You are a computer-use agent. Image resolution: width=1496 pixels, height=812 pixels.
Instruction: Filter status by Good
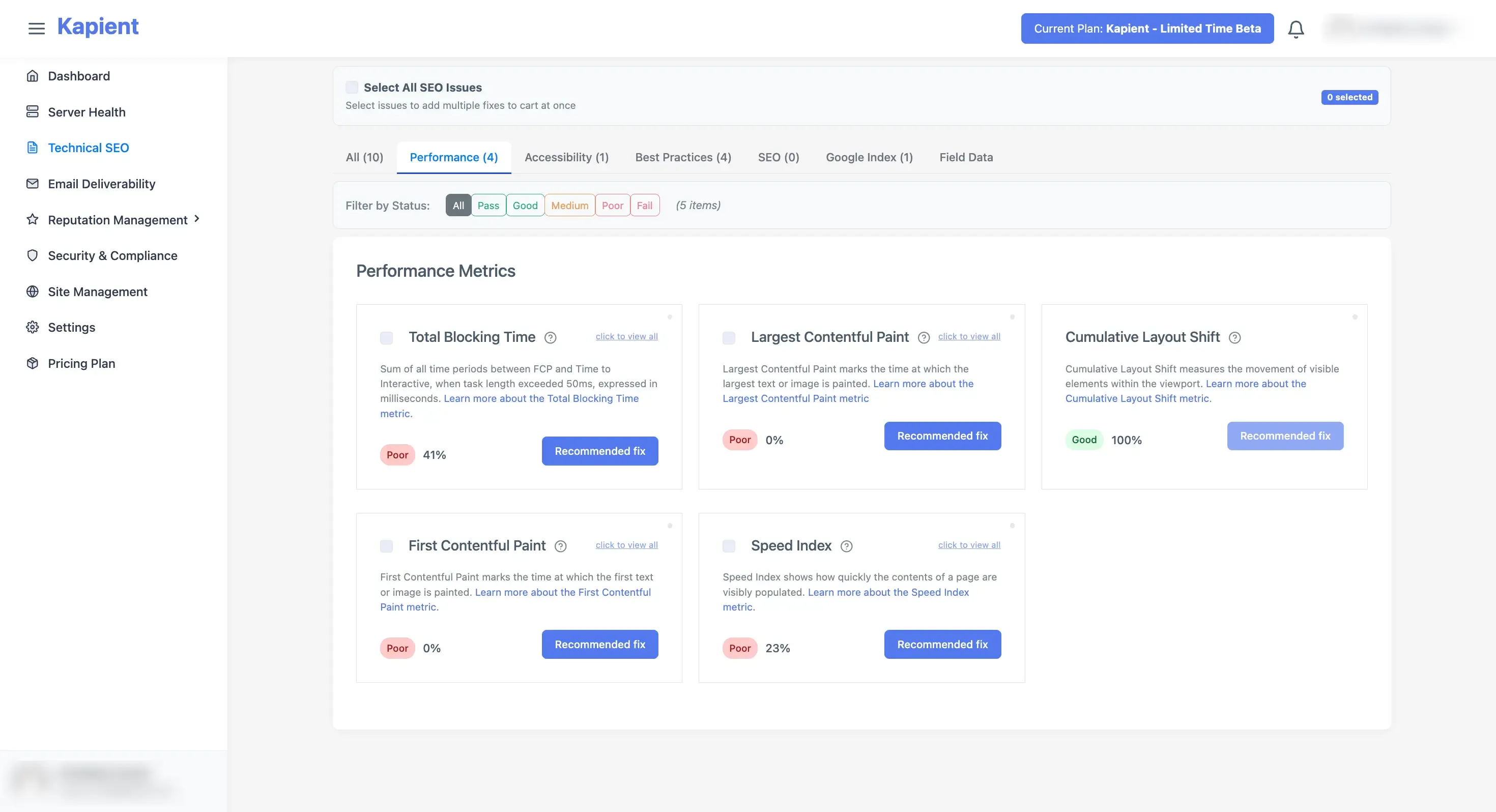(525, 206)
